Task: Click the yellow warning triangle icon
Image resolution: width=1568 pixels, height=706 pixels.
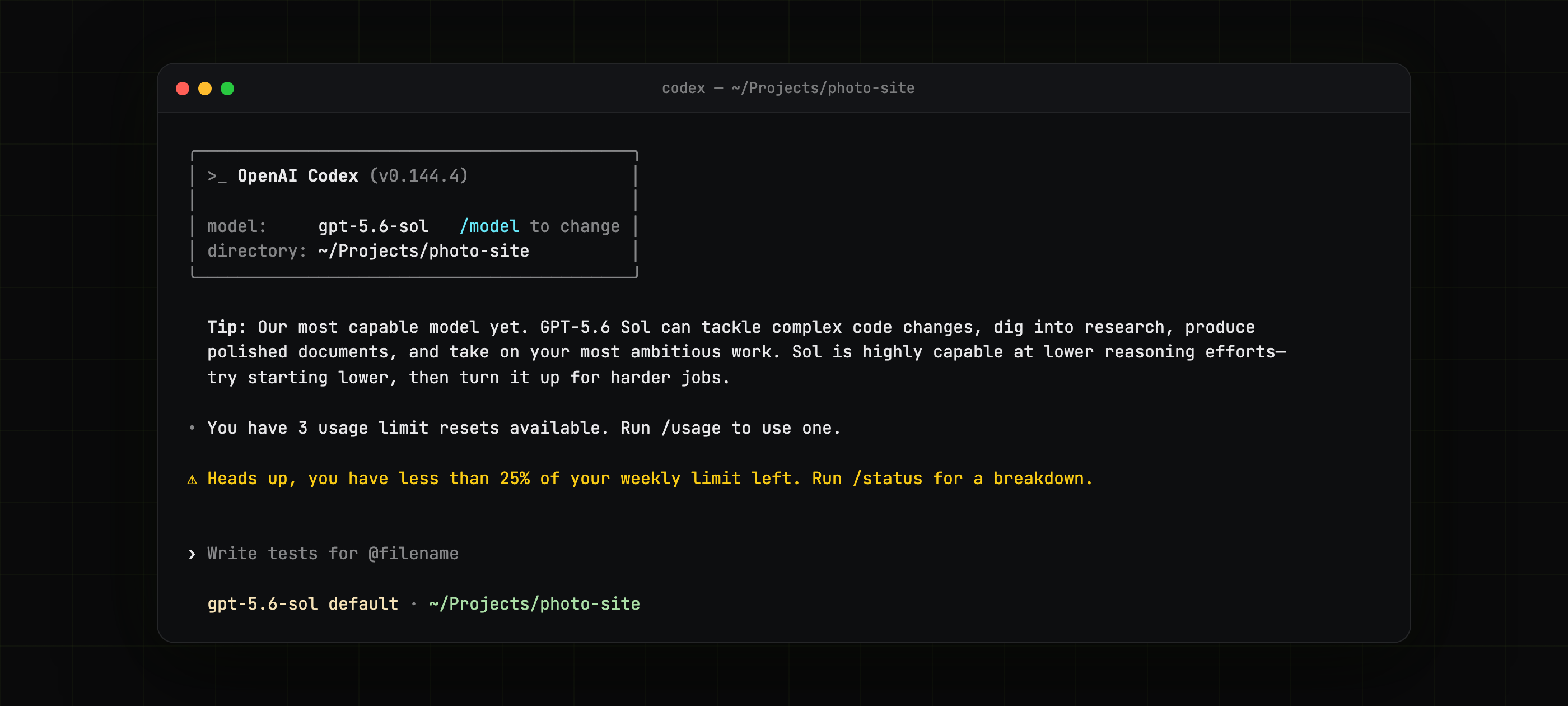Action: tap(192, 480)
